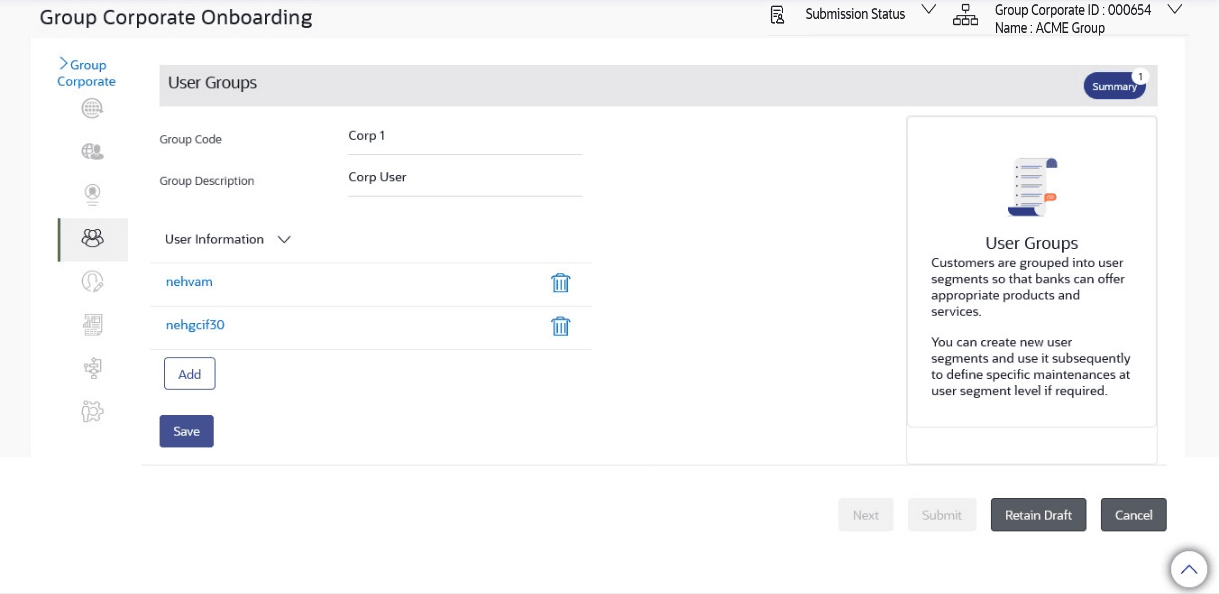Click the globe-with-user sidebar icon

(x=92, y=152)
